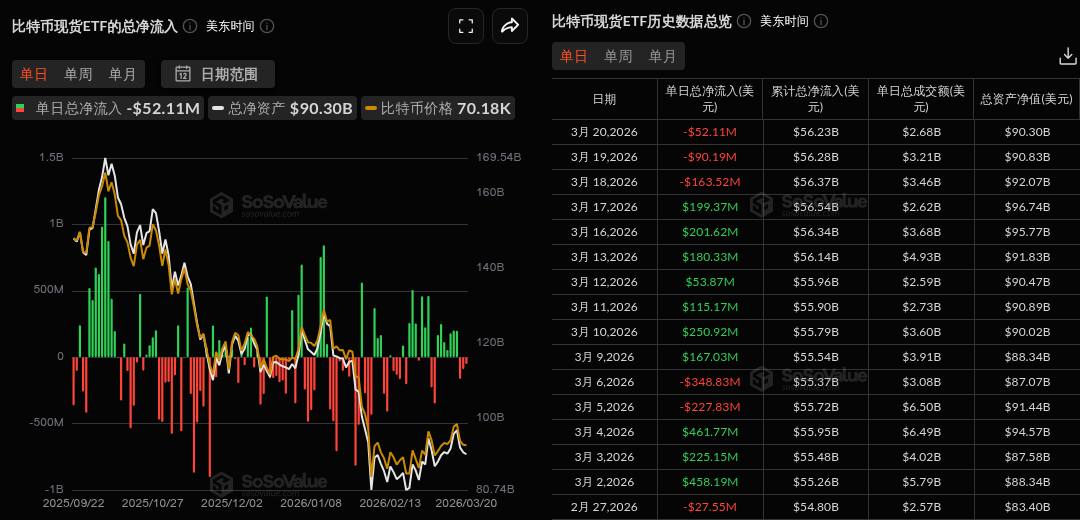Toggle 总净资产 line in chart legend
Screen dimensions: 1080x520
281,108
